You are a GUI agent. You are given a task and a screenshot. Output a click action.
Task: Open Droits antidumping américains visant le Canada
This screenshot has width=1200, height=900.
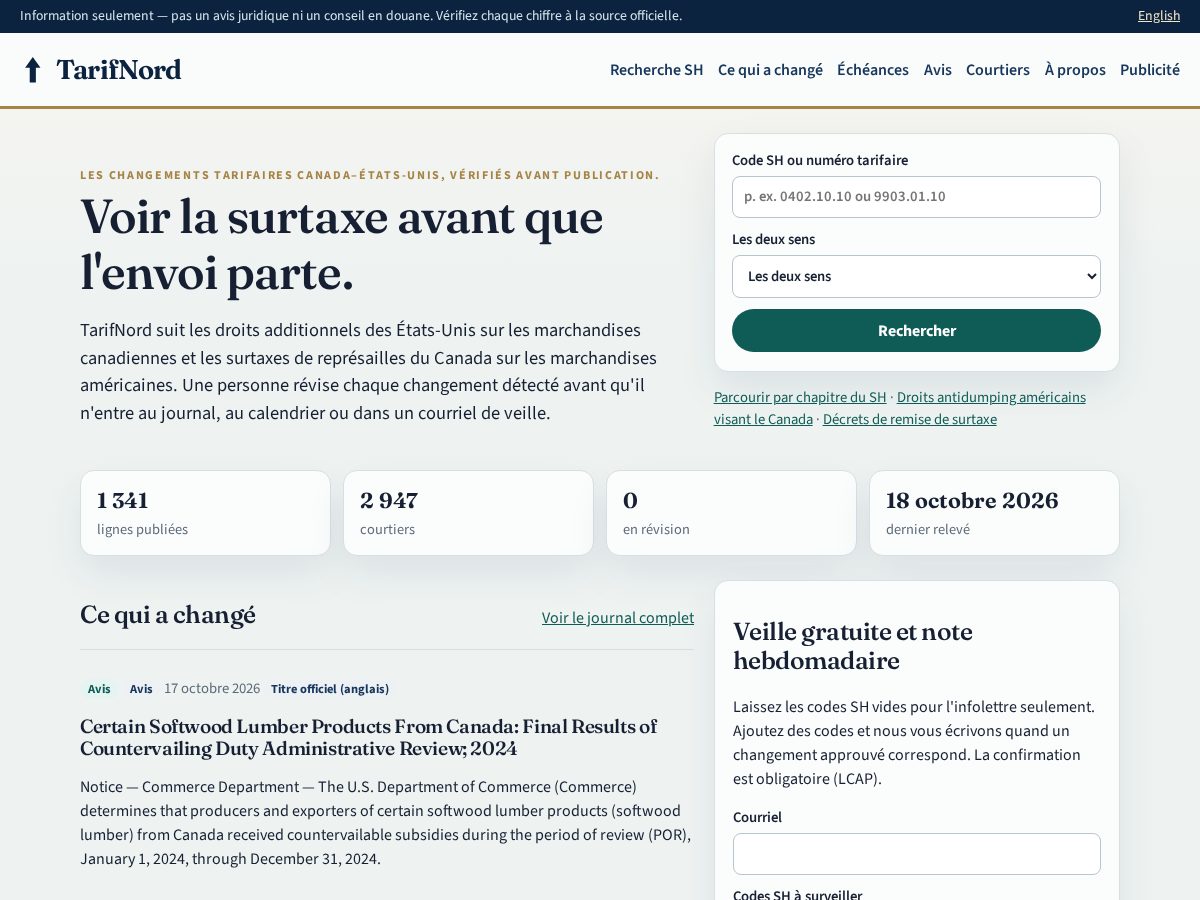[x=991, y=397]
